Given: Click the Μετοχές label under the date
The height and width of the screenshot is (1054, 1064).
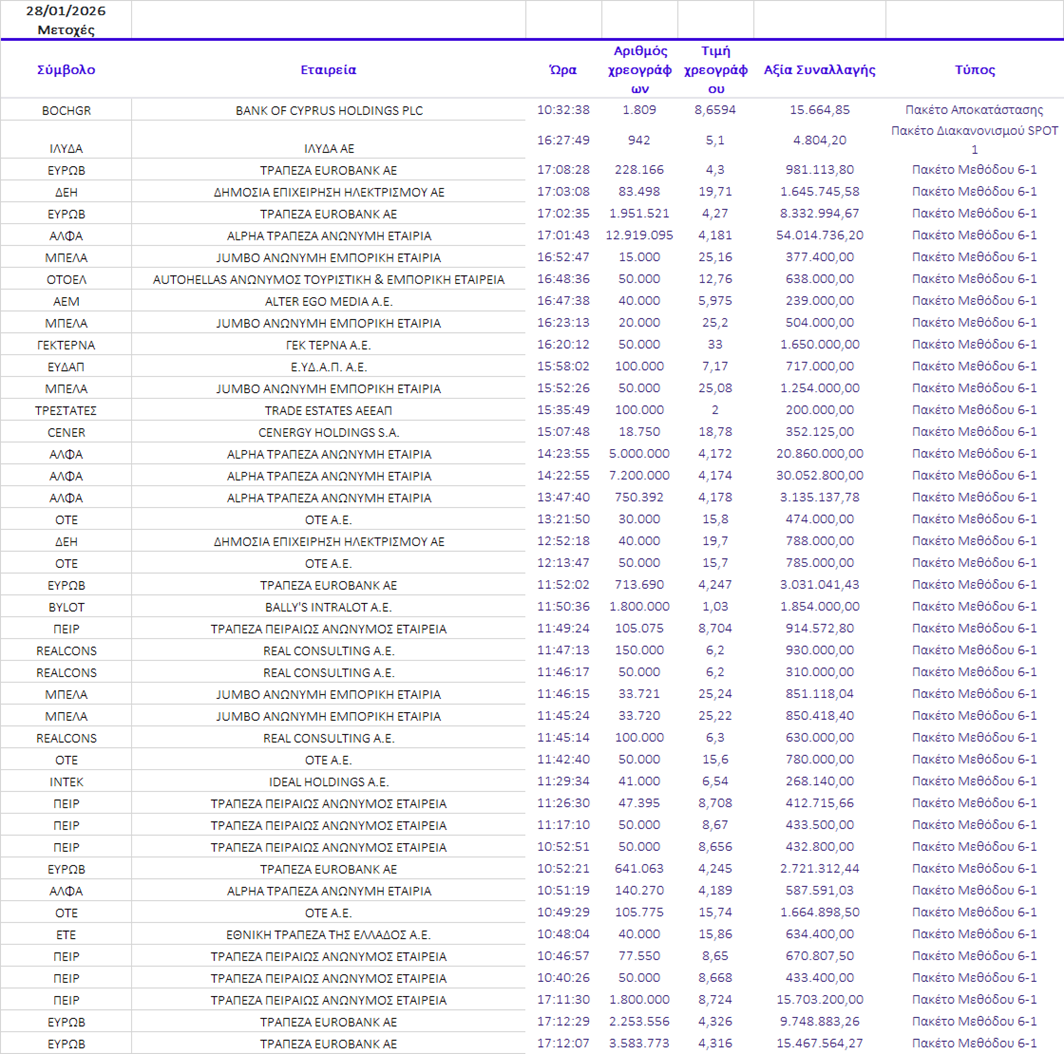Looking at the screenshot, I should click(x=66, y=30).
